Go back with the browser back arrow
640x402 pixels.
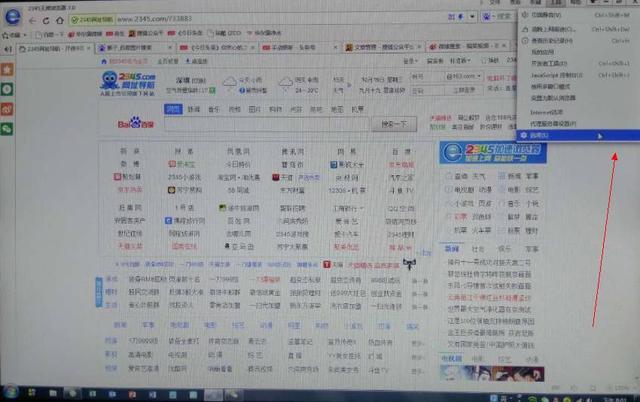(32, 20)
